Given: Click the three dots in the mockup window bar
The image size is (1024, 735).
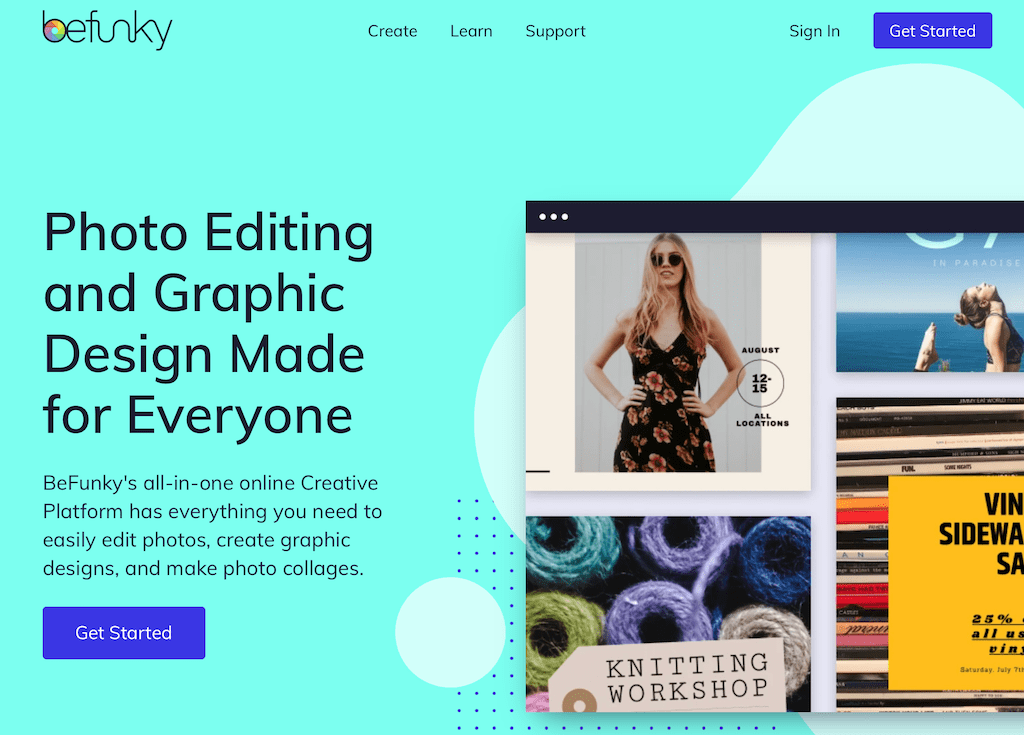Looking at the screenshot, I should (553, 217).
